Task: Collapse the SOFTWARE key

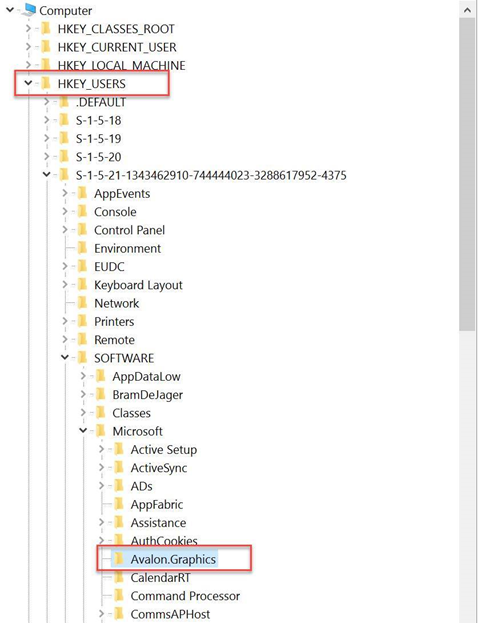Action: tap(65, 358)
